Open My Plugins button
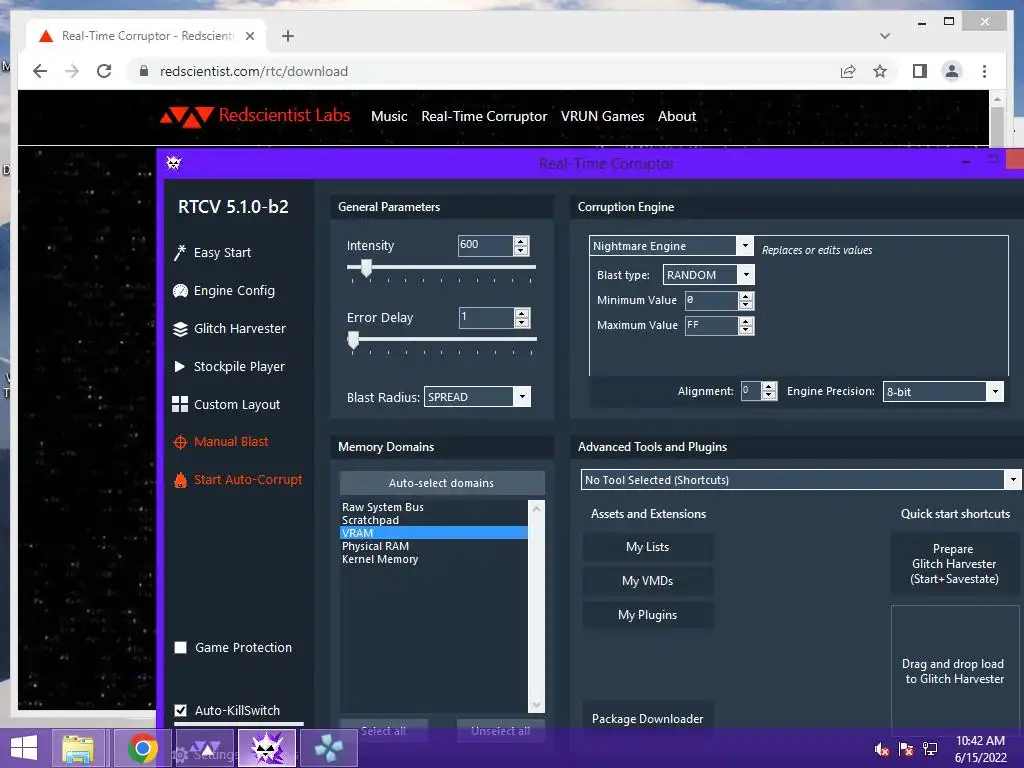This screenshot has width=1024, height=768. (647, 615)
